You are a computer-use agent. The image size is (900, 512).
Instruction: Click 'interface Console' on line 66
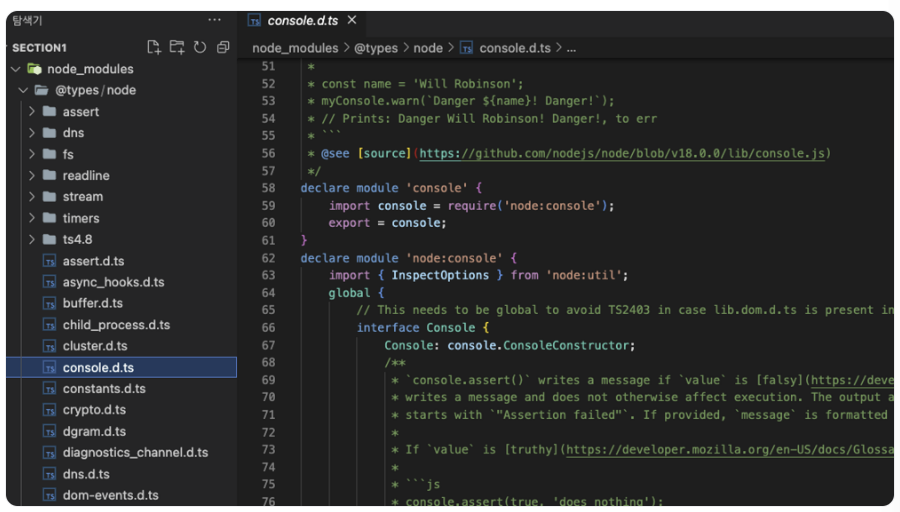click(416, 327)
